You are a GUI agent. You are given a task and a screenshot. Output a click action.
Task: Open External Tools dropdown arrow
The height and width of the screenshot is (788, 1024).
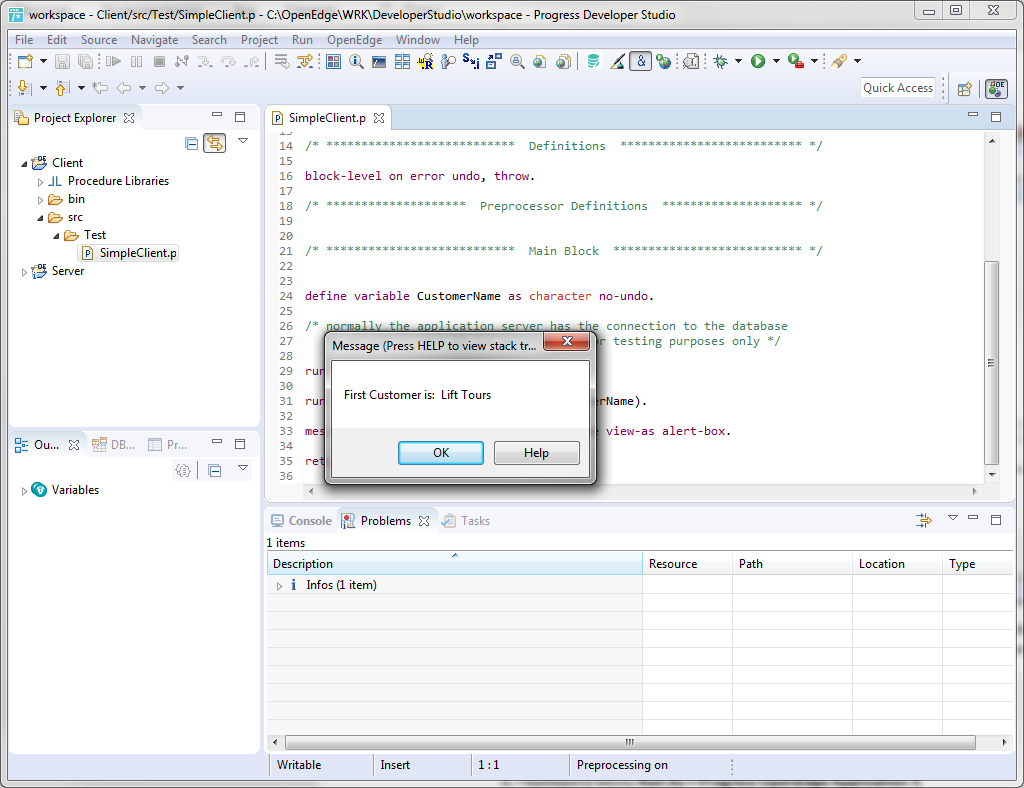point(814,61)
